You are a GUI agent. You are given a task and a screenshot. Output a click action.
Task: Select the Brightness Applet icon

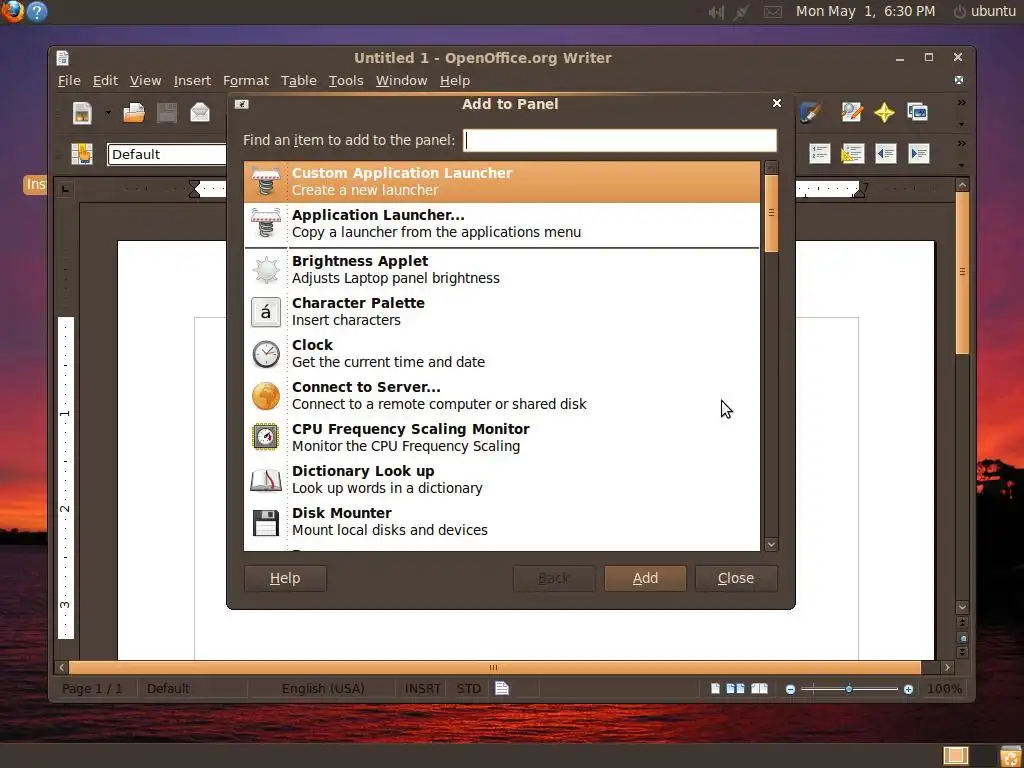pyautogui.click(x=266, y=270)
